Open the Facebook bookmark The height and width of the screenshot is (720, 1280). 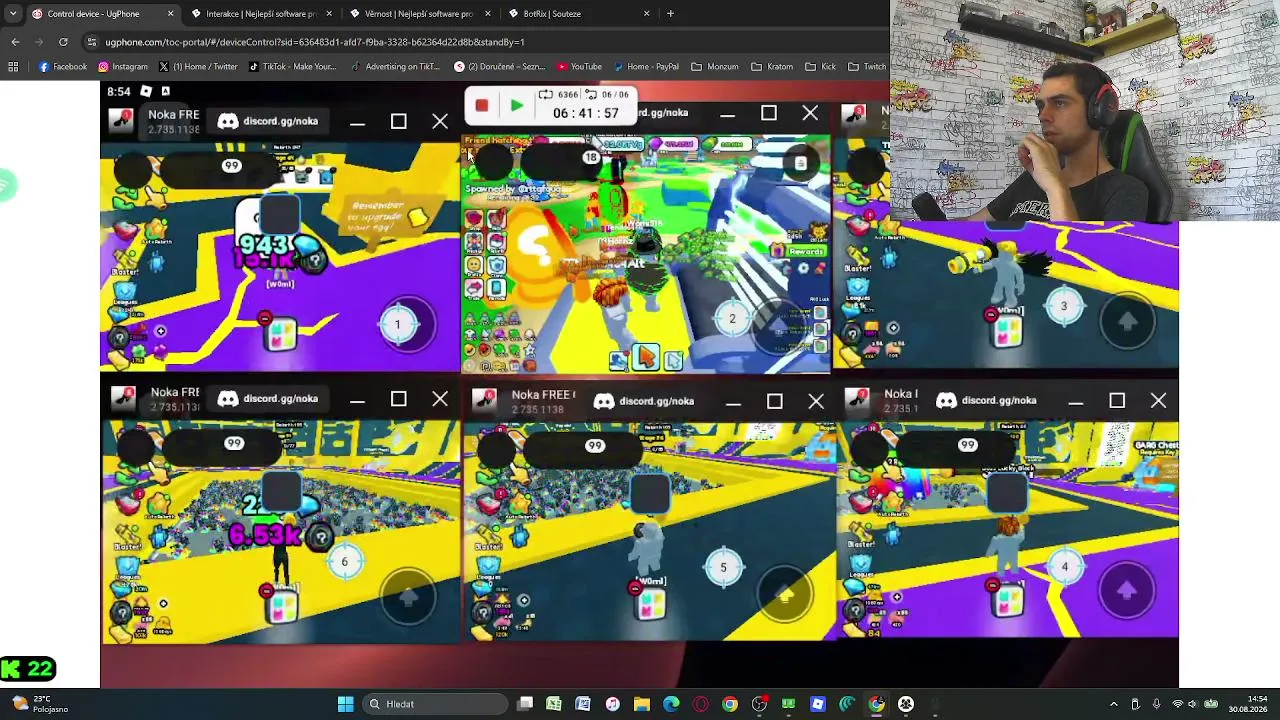coord(63,67)
